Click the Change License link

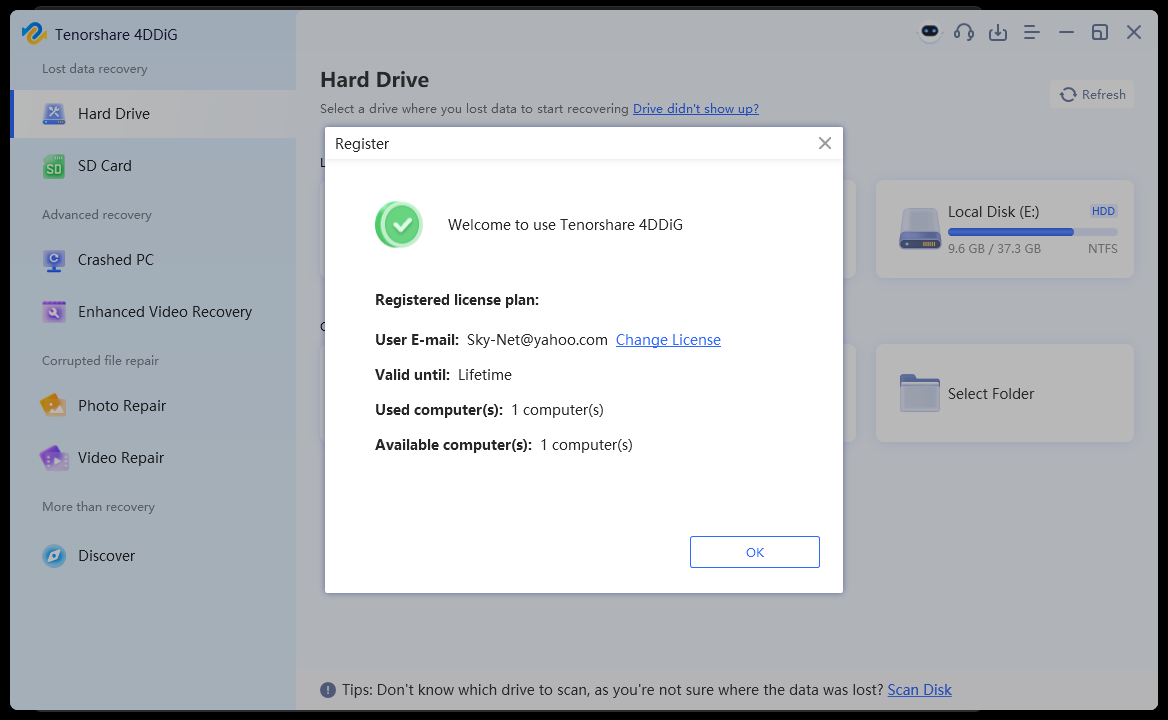(x=668, y=340)
